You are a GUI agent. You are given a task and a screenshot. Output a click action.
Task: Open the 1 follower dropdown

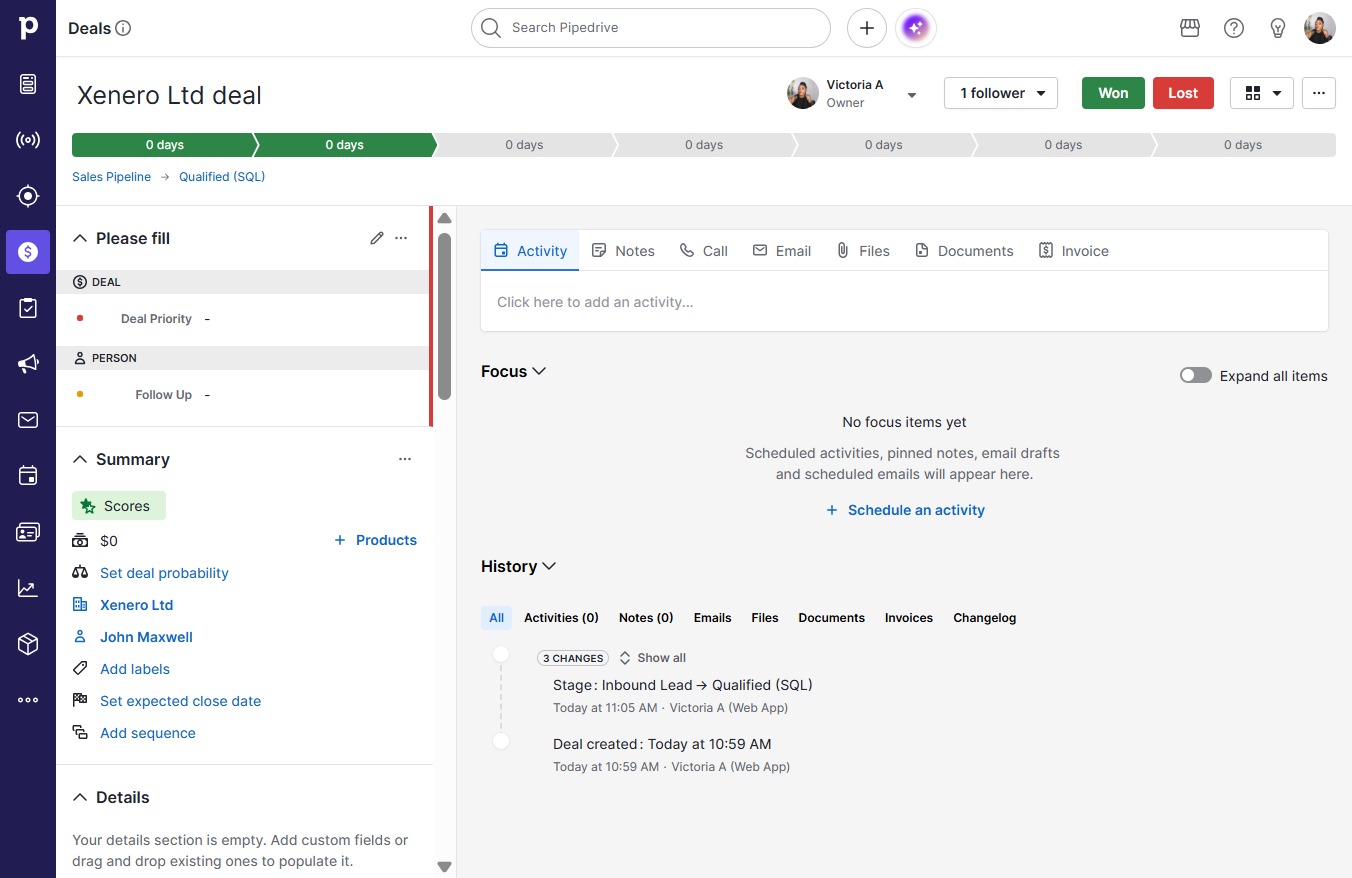(x=1001, y=93)
